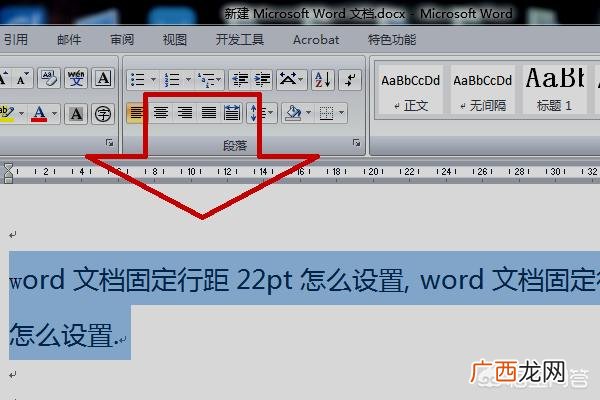
Task: Apply the 标题 1 style
Action: click(x=554, y=90)
